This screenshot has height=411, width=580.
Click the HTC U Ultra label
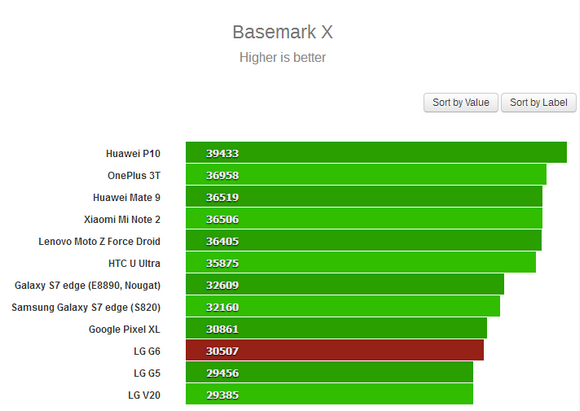tap(134, 263)
